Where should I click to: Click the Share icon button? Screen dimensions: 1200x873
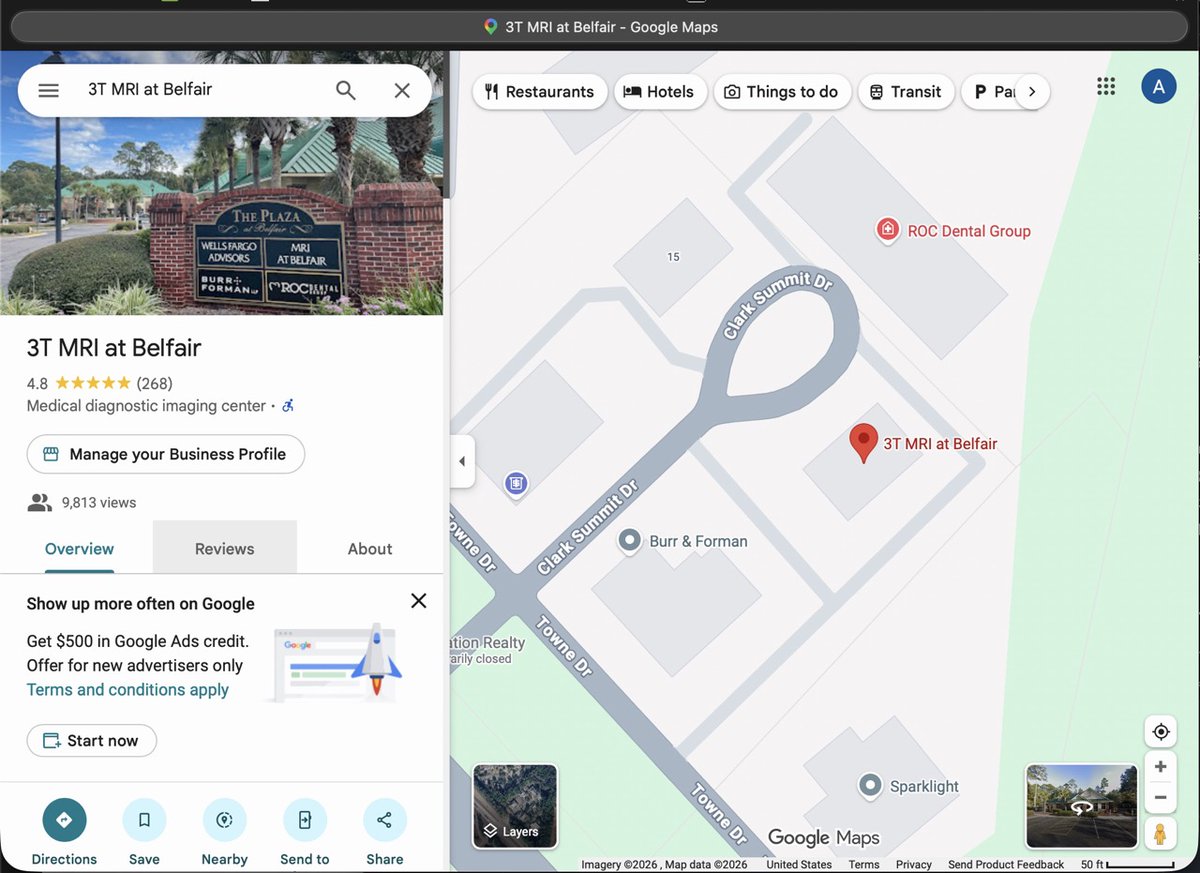[385, 820]
